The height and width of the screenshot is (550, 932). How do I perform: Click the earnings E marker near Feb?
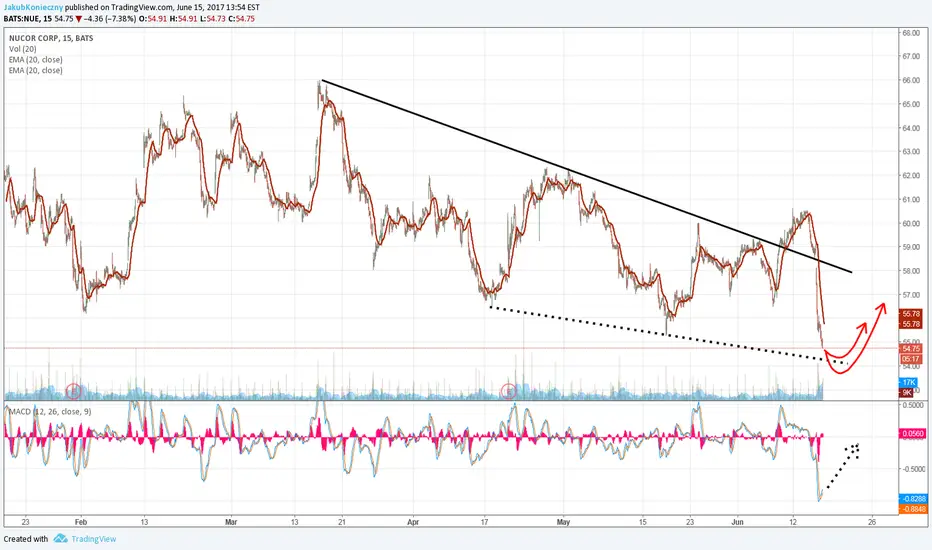(x=73, y=391)
